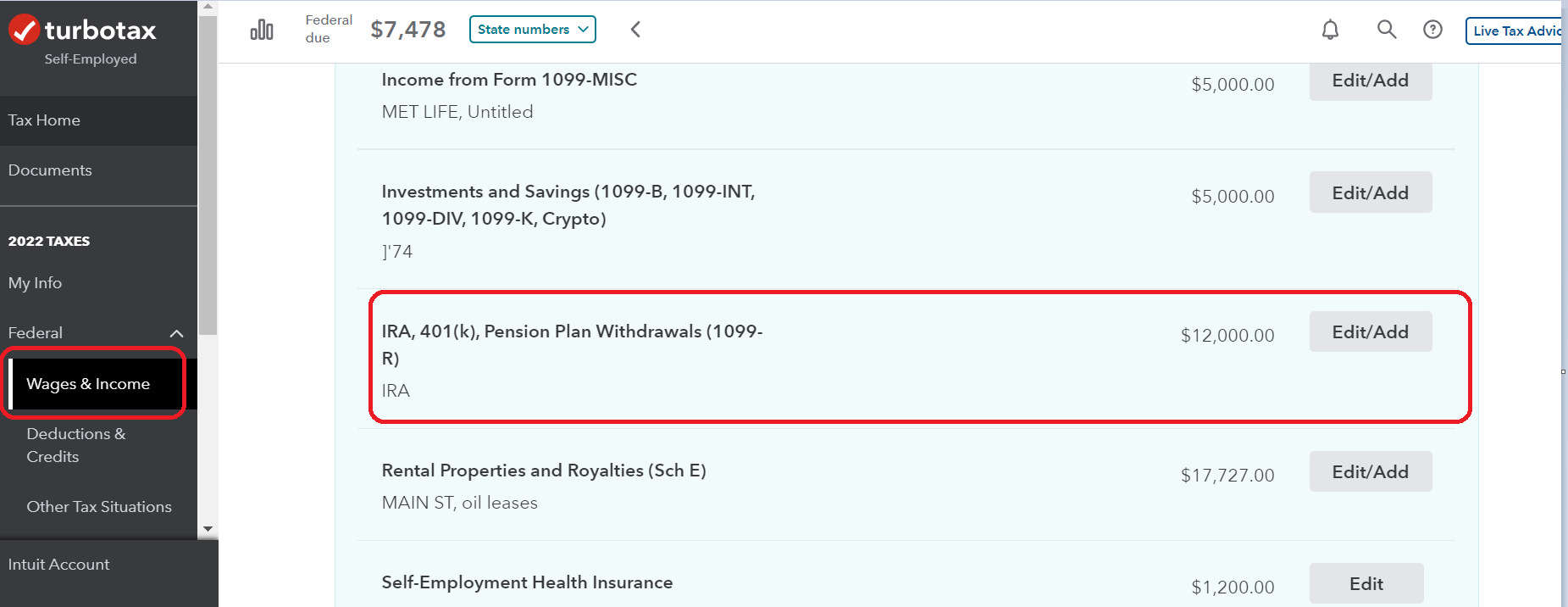Click Edit/Add for Form 1099-MISC income
Viewport: 1568px width, 607px height.
coord(1371,81)
